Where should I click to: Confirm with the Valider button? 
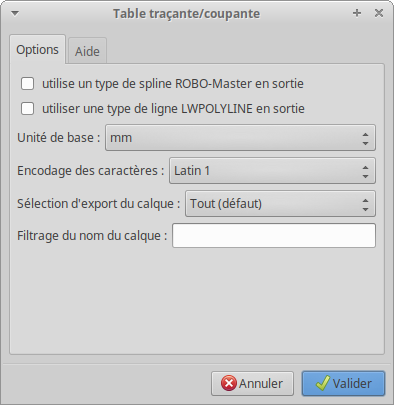(343, 384)
